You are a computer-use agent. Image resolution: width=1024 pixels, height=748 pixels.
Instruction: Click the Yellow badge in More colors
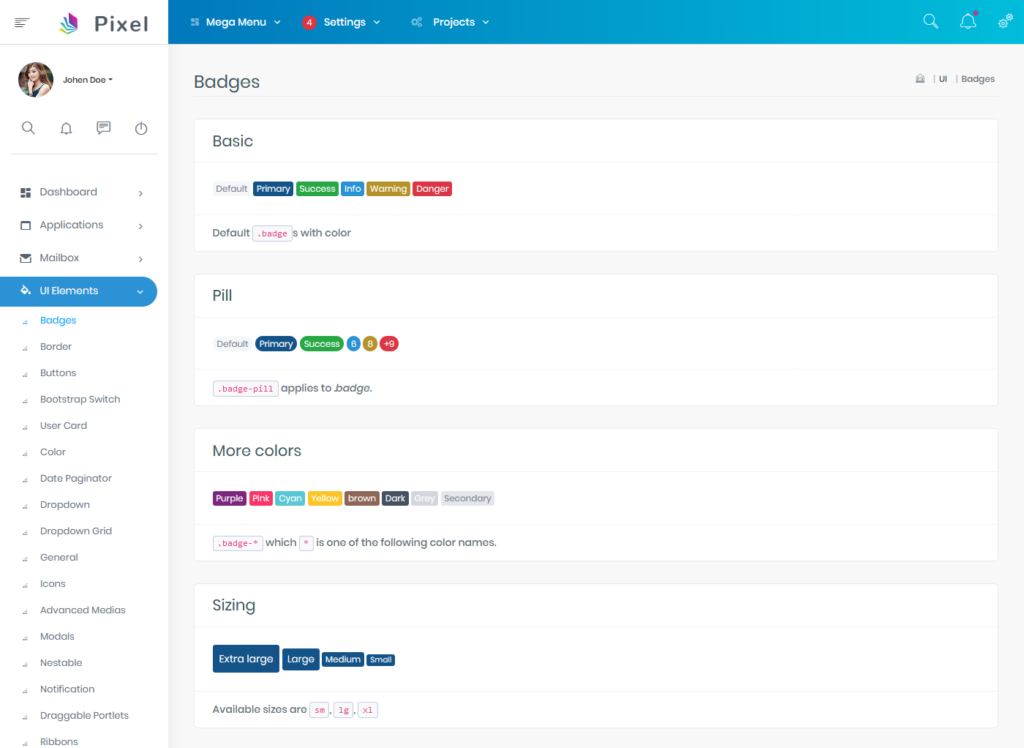point(324,498)
